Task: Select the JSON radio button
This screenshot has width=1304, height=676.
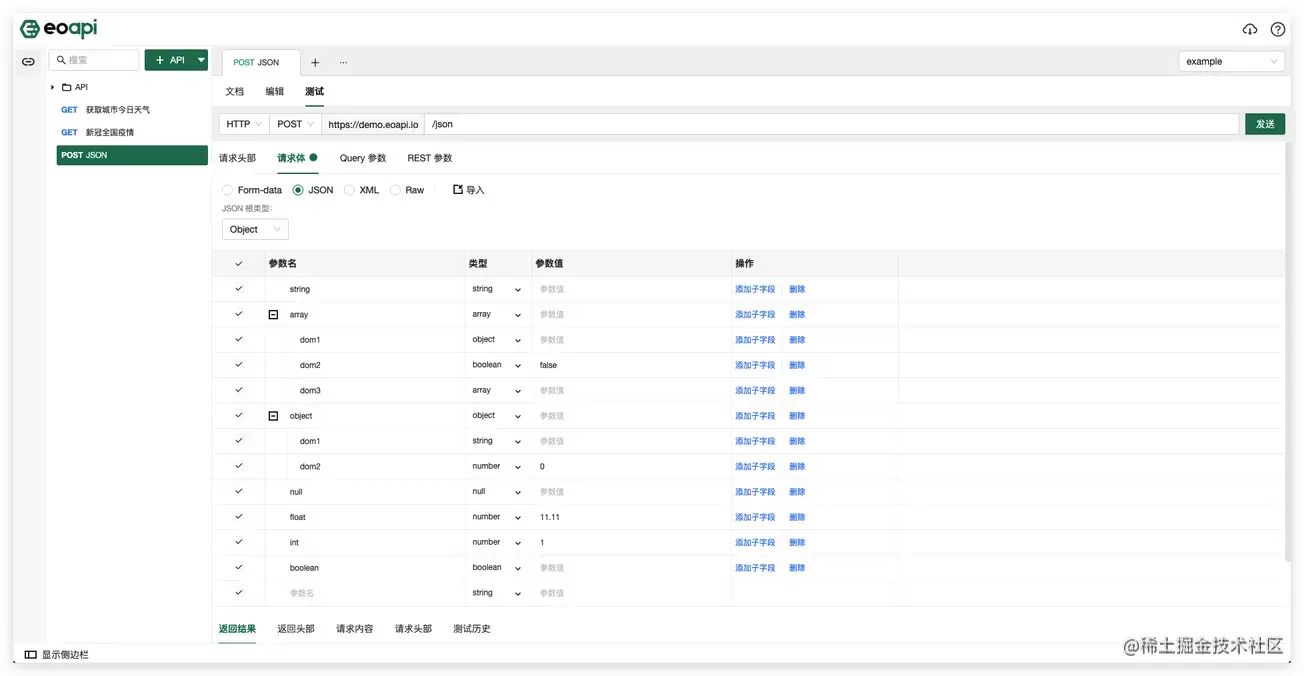Action: coord(298,190)
